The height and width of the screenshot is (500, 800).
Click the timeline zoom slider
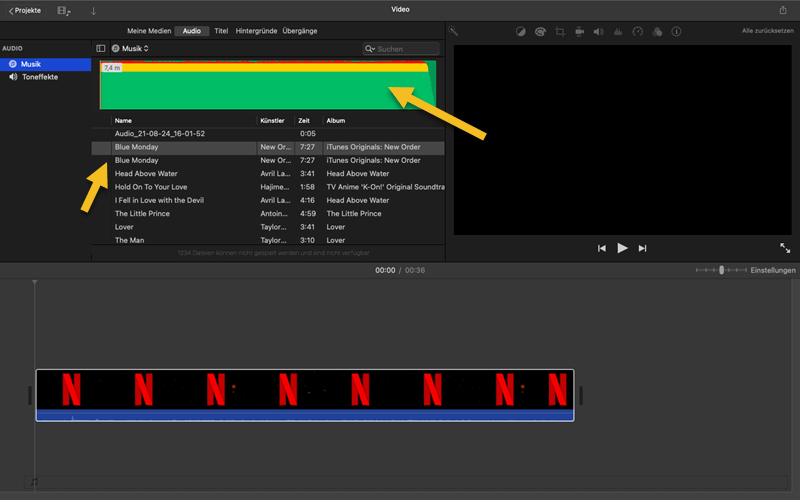(x=721, y=270)
